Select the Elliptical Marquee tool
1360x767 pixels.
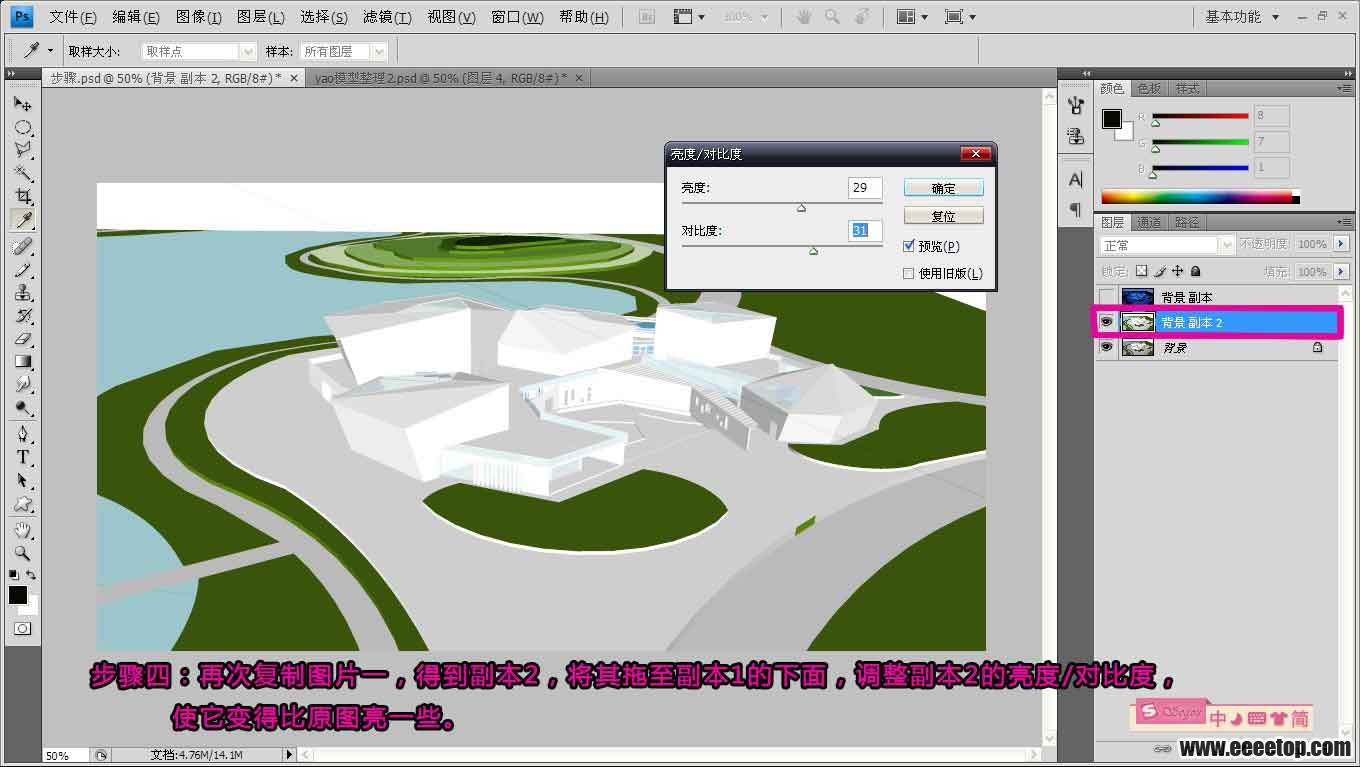[22, 127]
